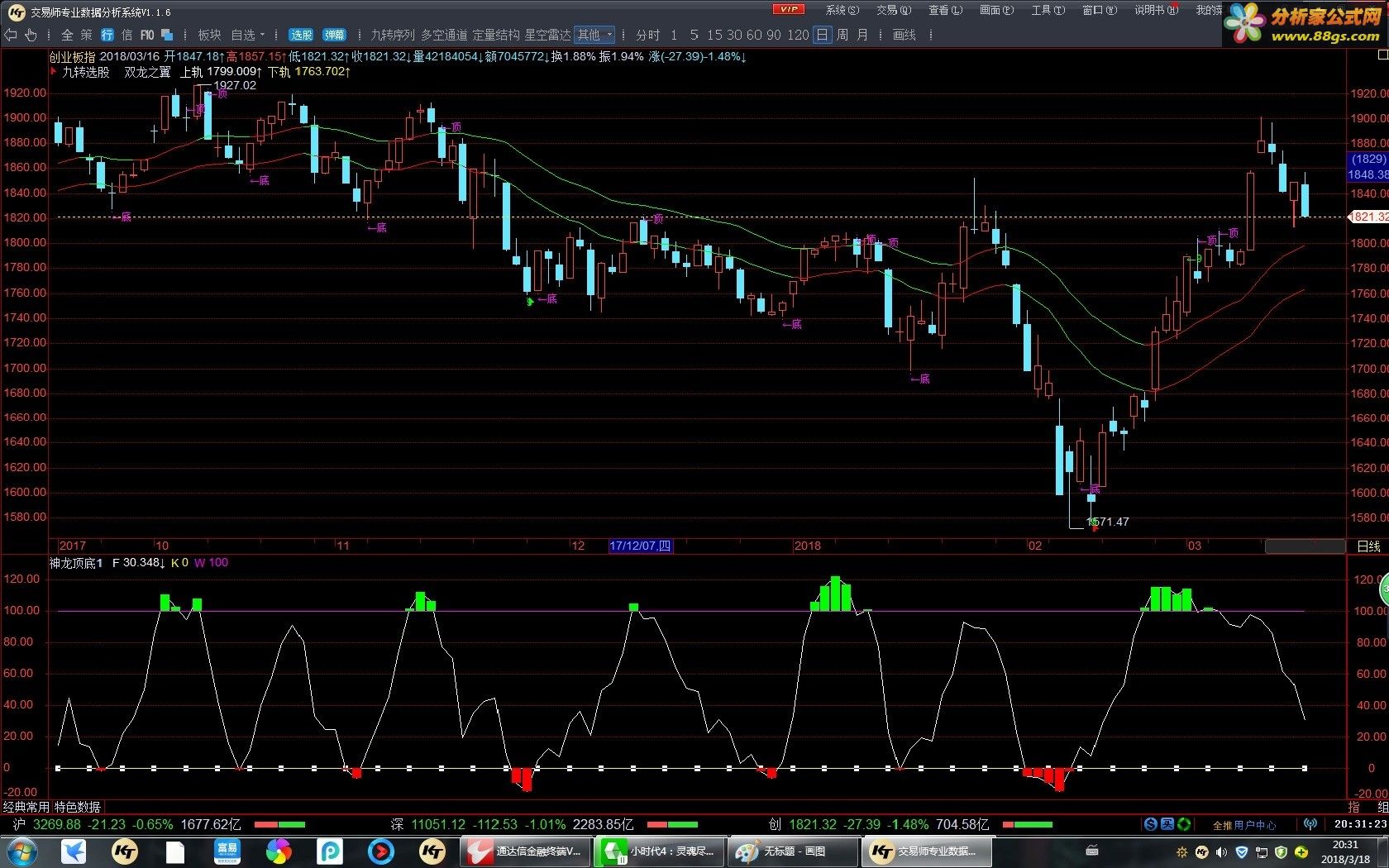1389x868 pixels.
Task: Launch the blue bird app in taskbar
Action: click(74, 851)
